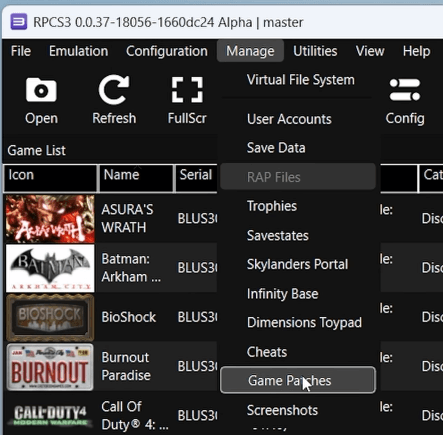Click the Burnout Paradise serial cell

[197, 367]
